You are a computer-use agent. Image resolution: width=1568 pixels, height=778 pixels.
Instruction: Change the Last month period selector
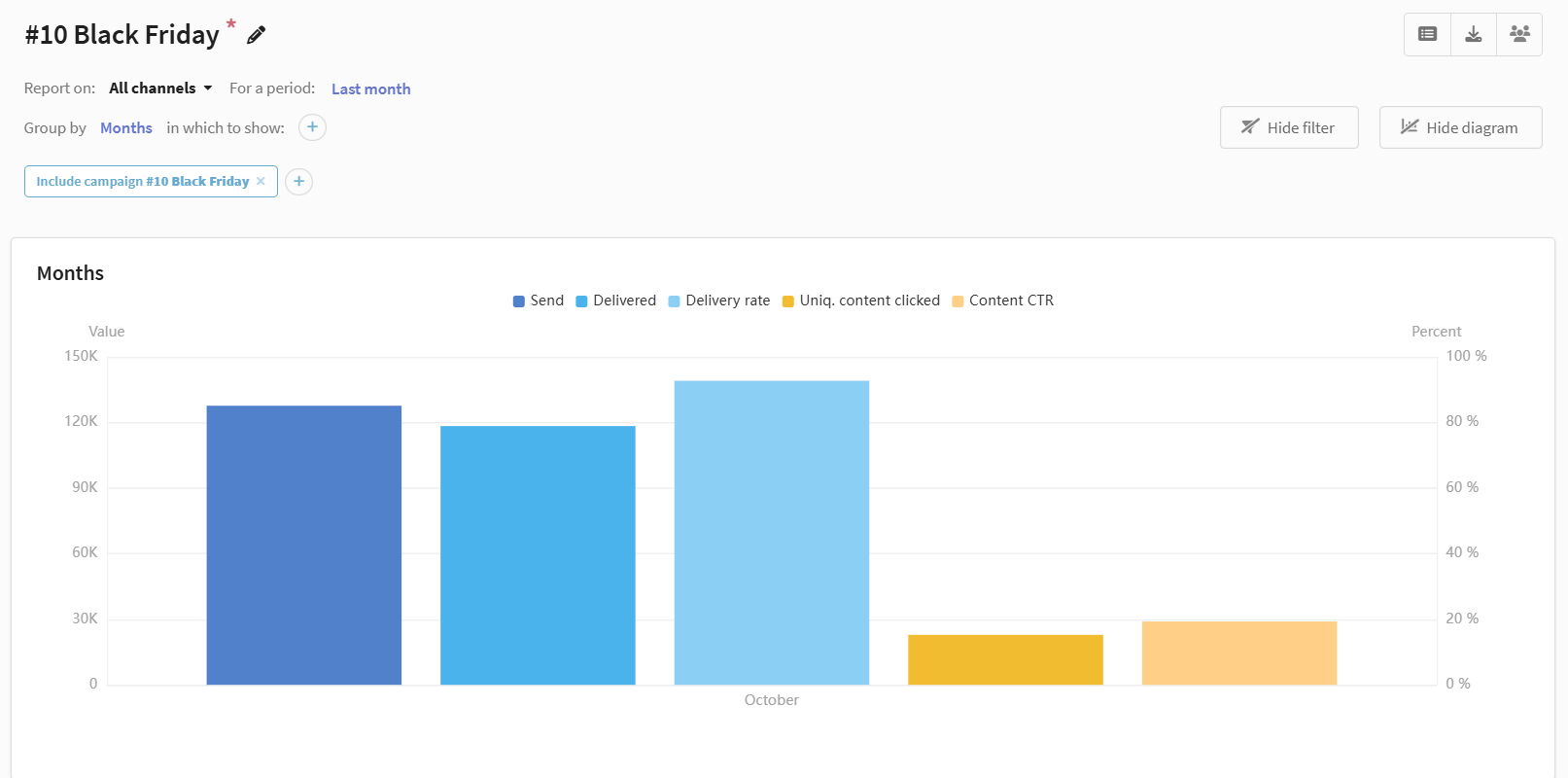(370, 88)
